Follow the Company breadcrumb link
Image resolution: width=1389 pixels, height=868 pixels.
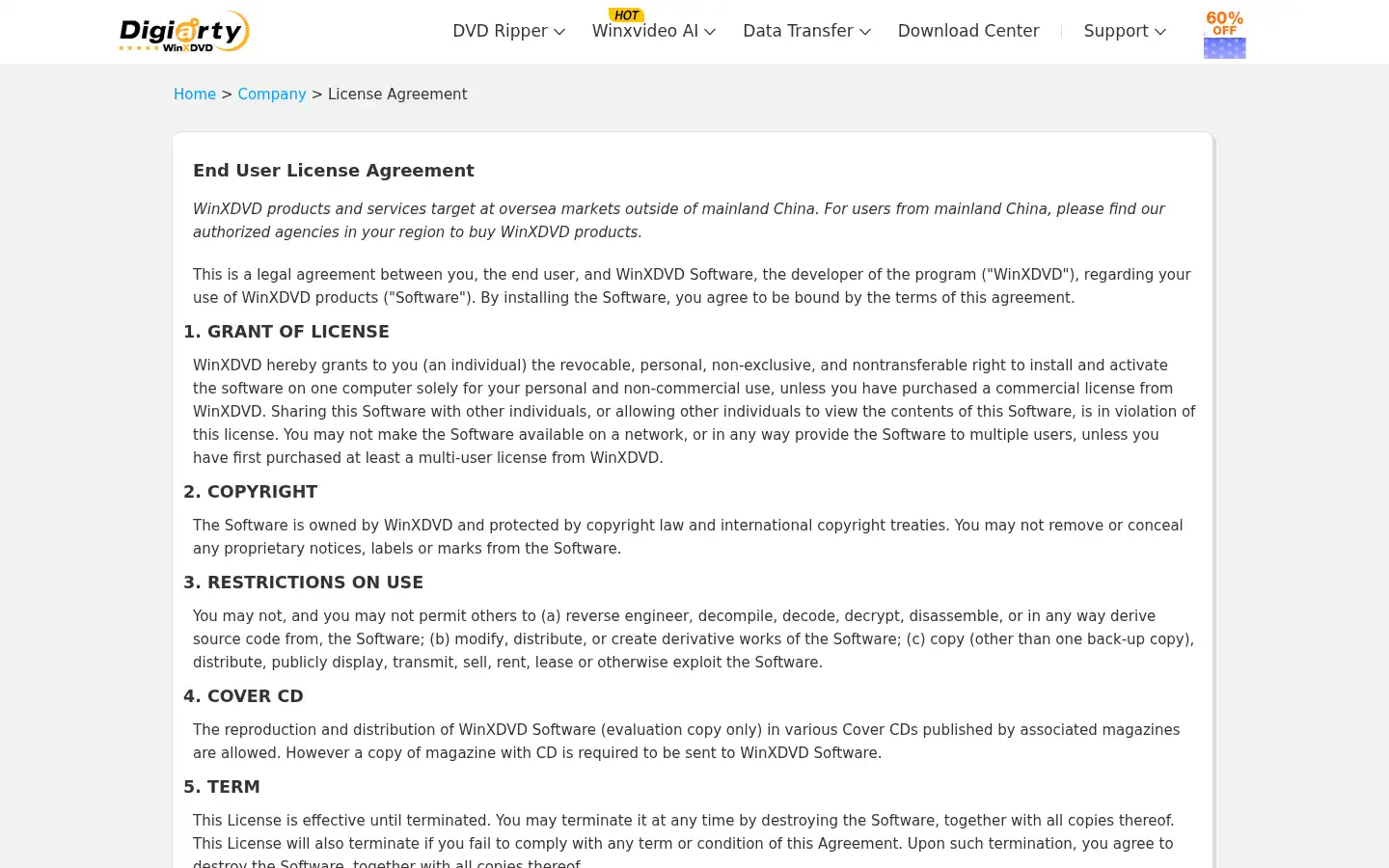pyautogui.click(x=272, y=94)
